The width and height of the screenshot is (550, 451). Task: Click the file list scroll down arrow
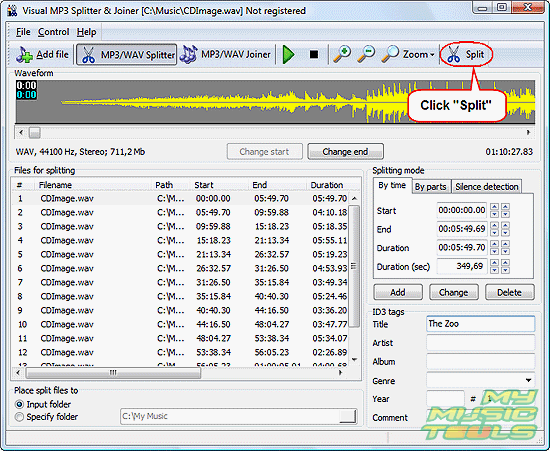(355, 359)
